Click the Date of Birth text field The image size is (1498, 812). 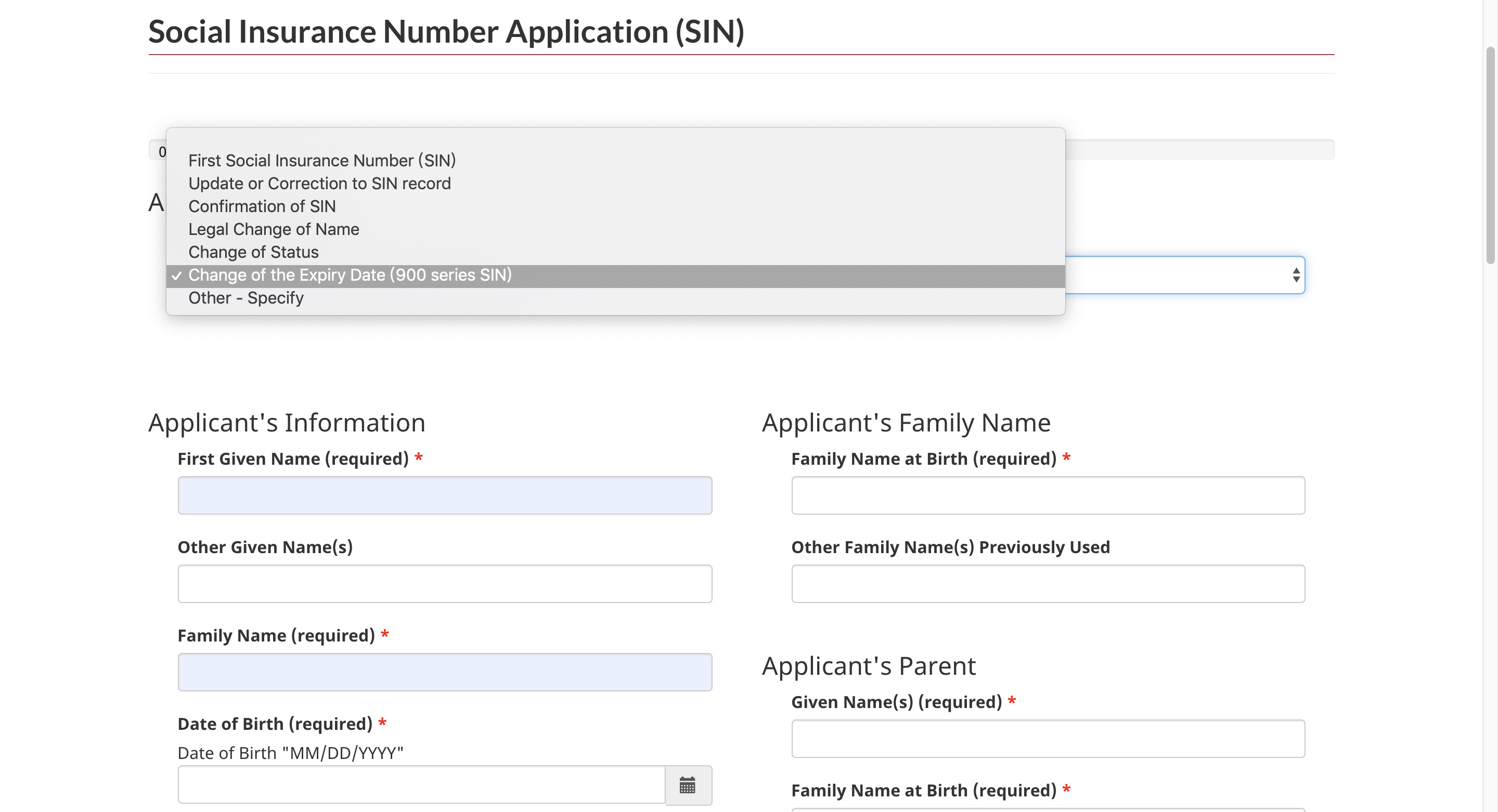422,784
